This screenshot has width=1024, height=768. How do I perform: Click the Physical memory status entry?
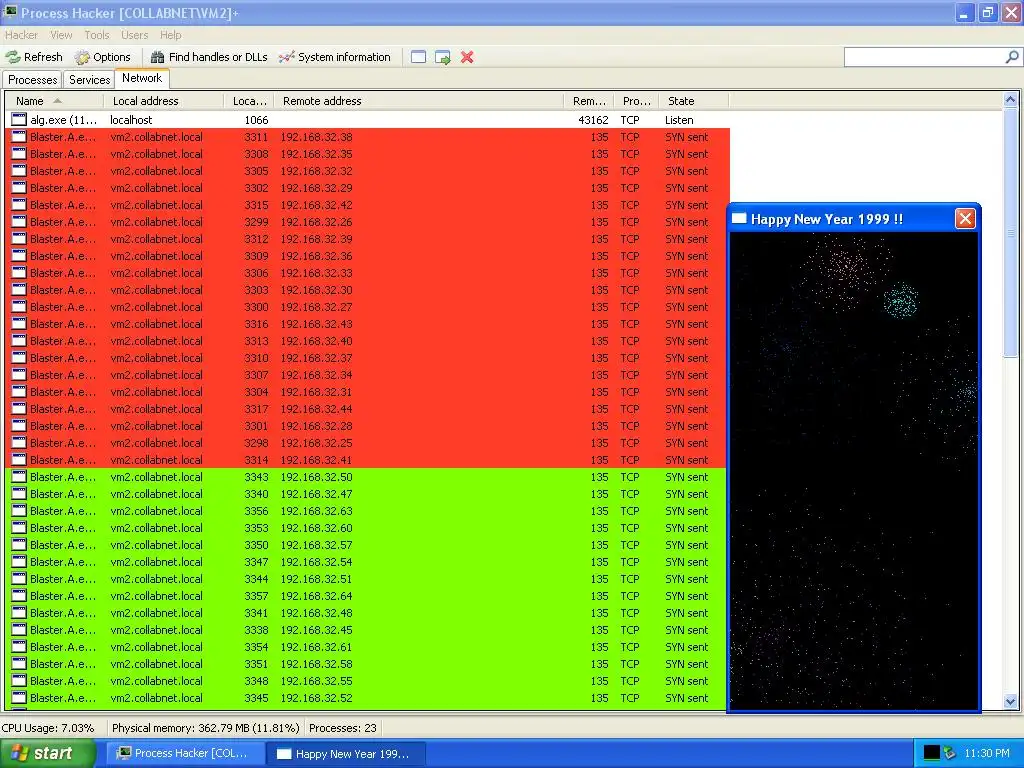click(x=206, y=728)
